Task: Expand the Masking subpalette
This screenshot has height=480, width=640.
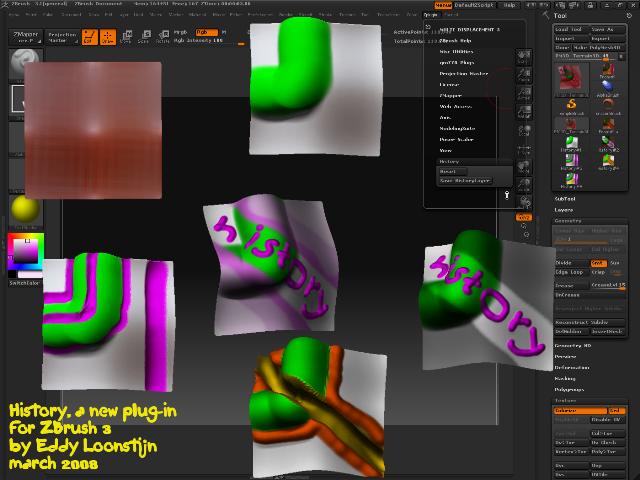Action: click(x=565, y=379)
